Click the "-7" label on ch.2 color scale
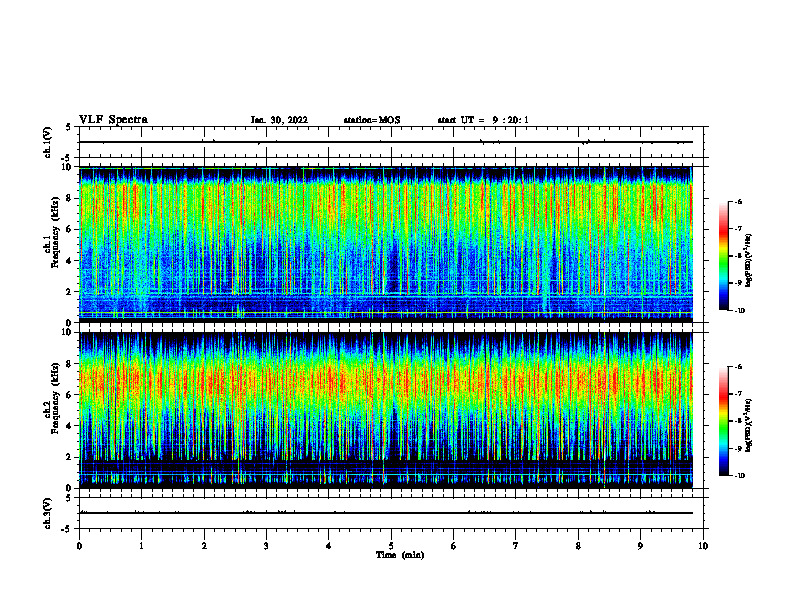Screen dimensions: 792x612 [x=738, y=394]
